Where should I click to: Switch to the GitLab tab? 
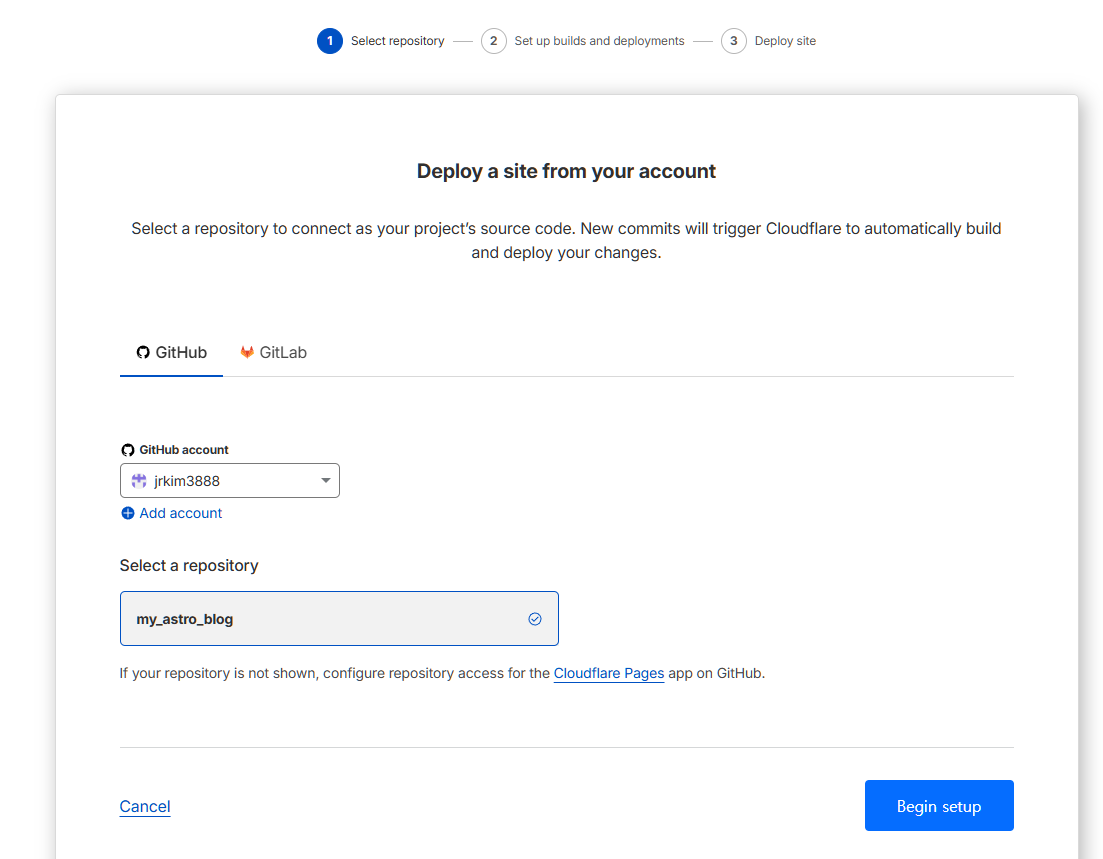pos(273,353)
